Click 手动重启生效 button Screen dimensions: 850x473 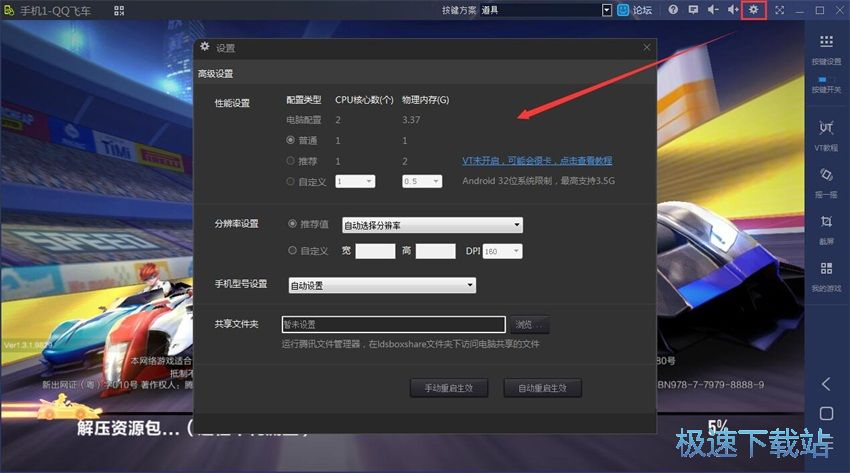[x=449, y=388]
